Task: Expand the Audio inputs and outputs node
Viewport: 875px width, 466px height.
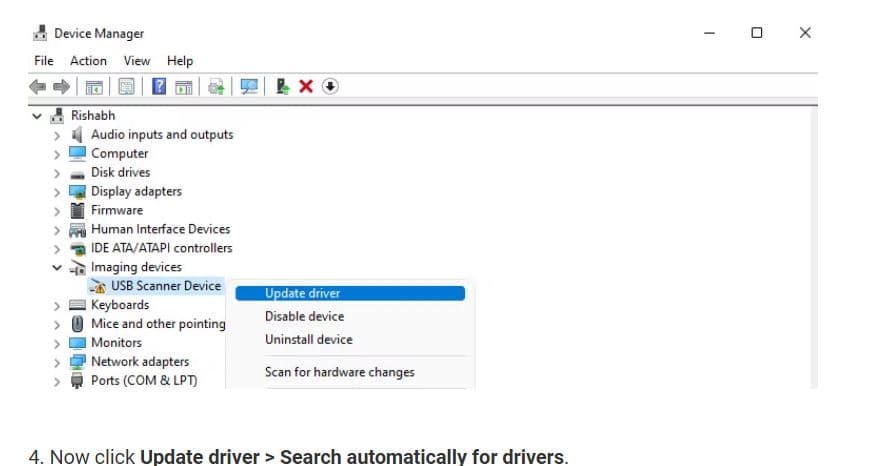Action: 58,135
